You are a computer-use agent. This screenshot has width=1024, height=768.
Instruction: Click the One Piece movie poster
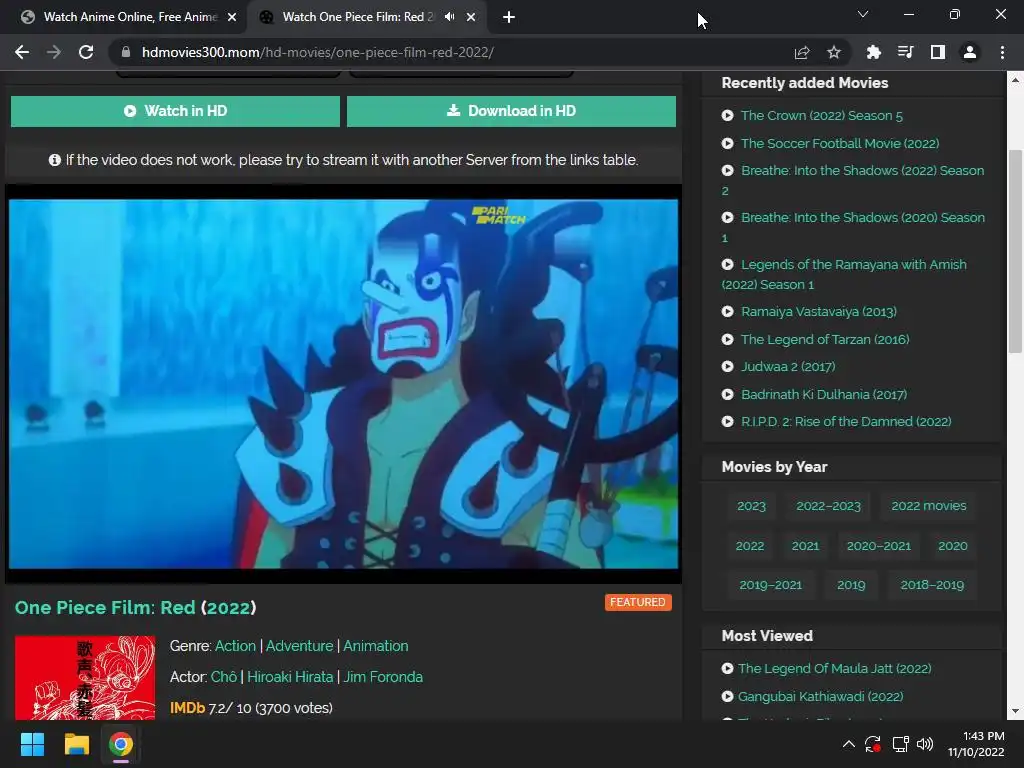pyautogui.click(x=85, y=678)
